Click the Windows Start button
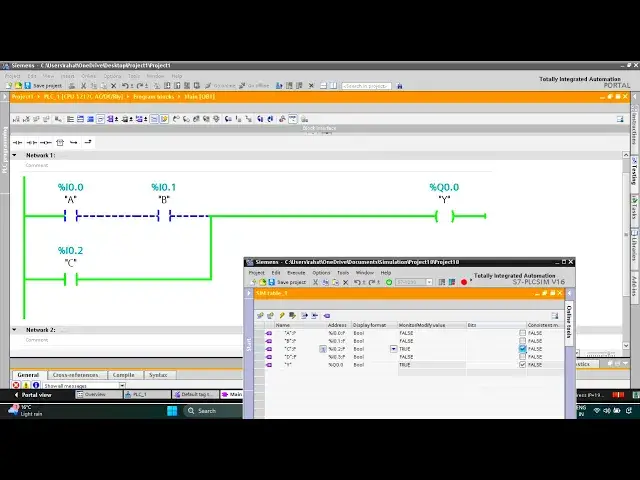 pos(172,411)
